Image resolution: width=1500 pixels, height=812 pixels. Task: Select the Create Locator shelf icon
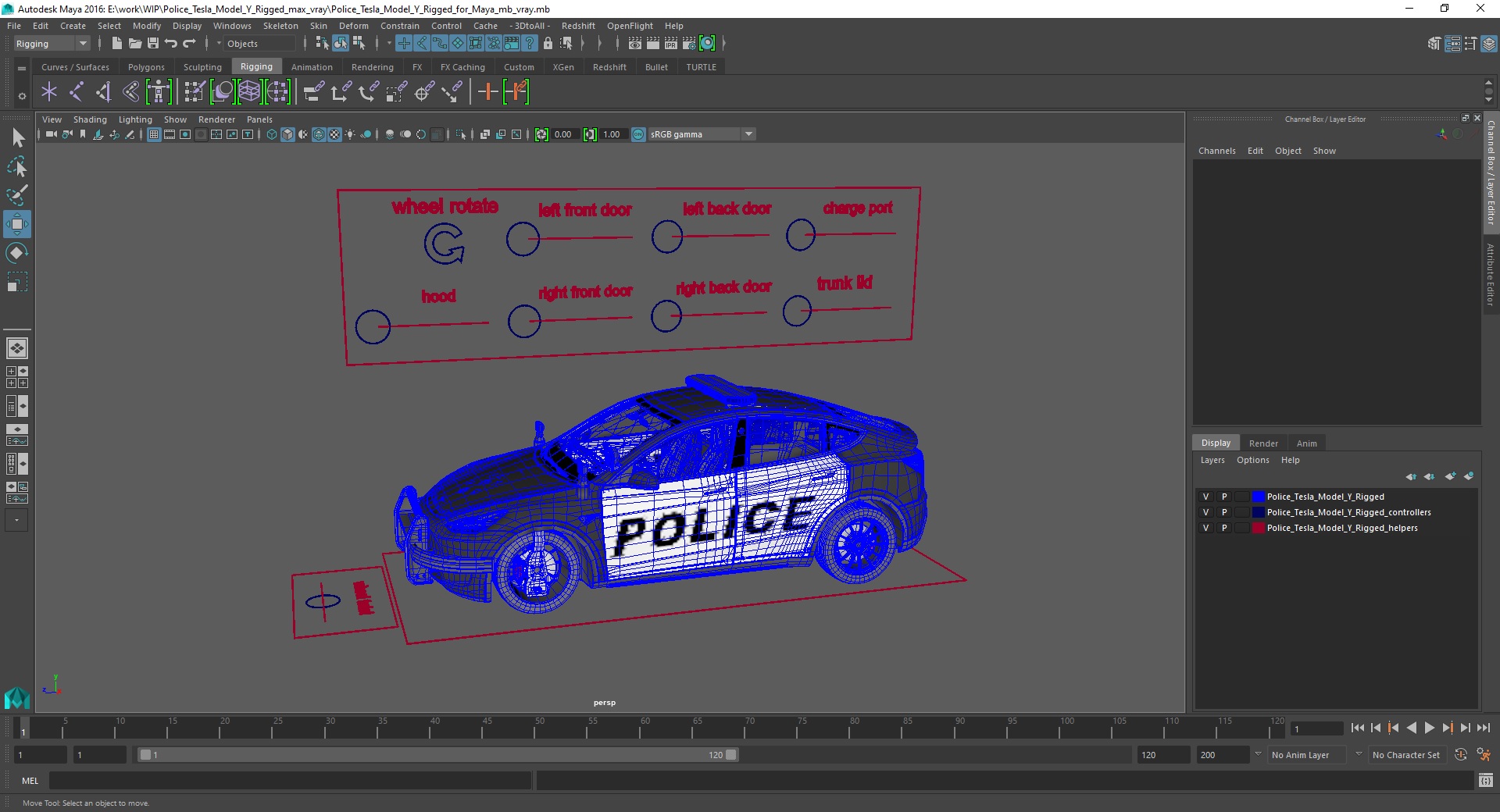coord(49,92)
